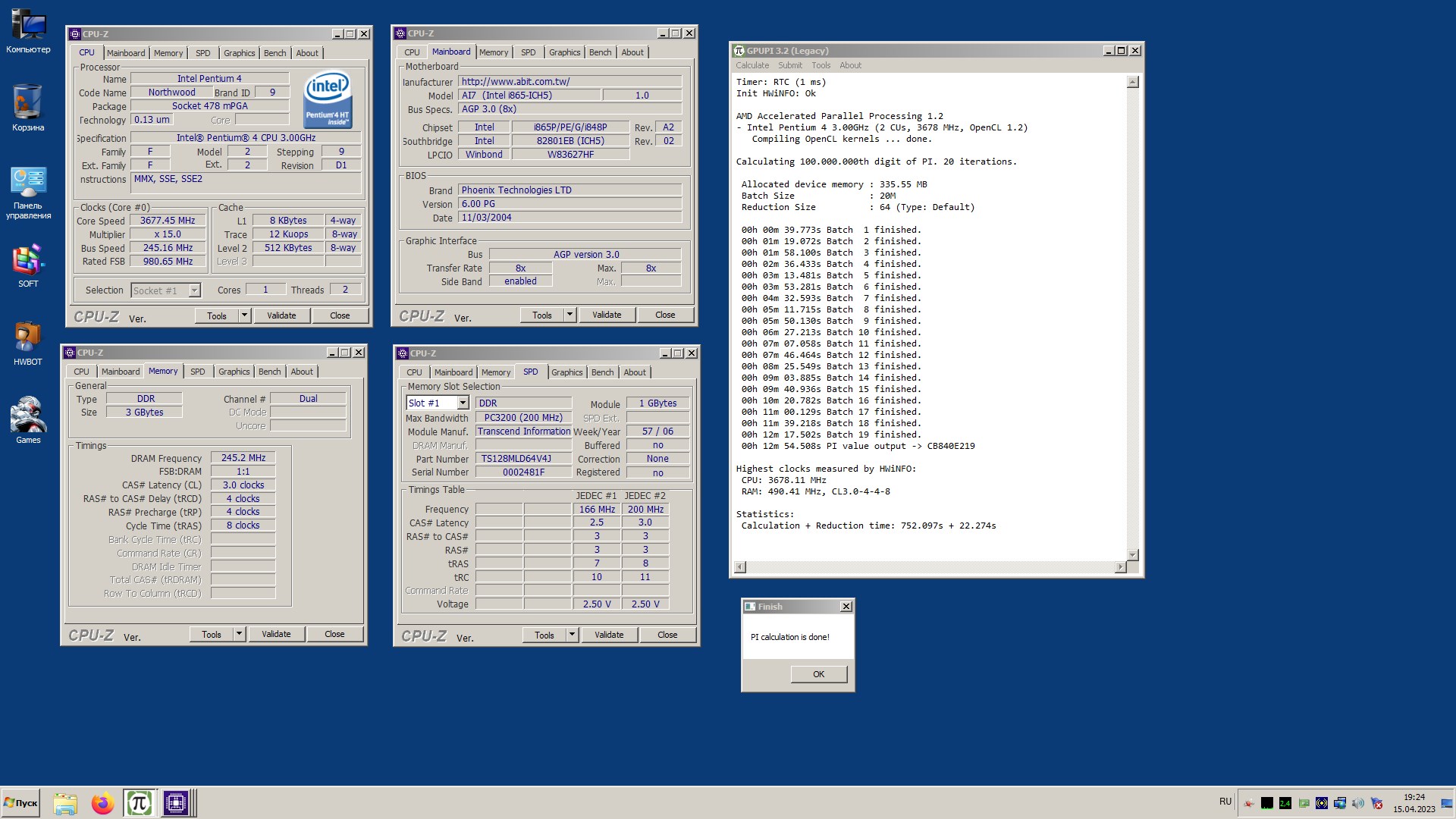The image size is (1456, 819).
Task: Click the green 2,4 tray monitor icon
Action: coord(1285,803)
